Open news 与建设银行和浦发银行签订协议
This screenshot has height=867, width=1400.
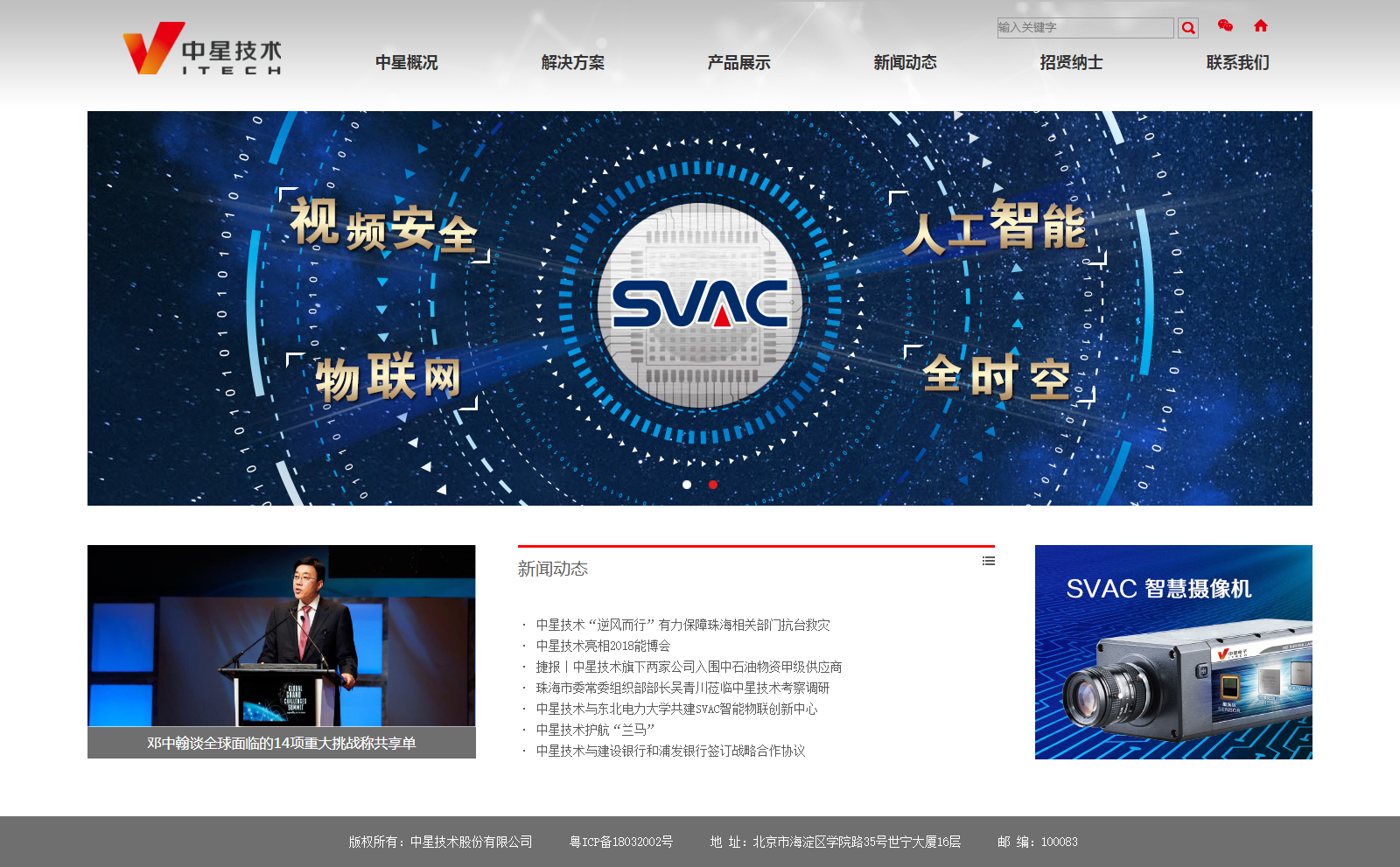tap(670, 751)
